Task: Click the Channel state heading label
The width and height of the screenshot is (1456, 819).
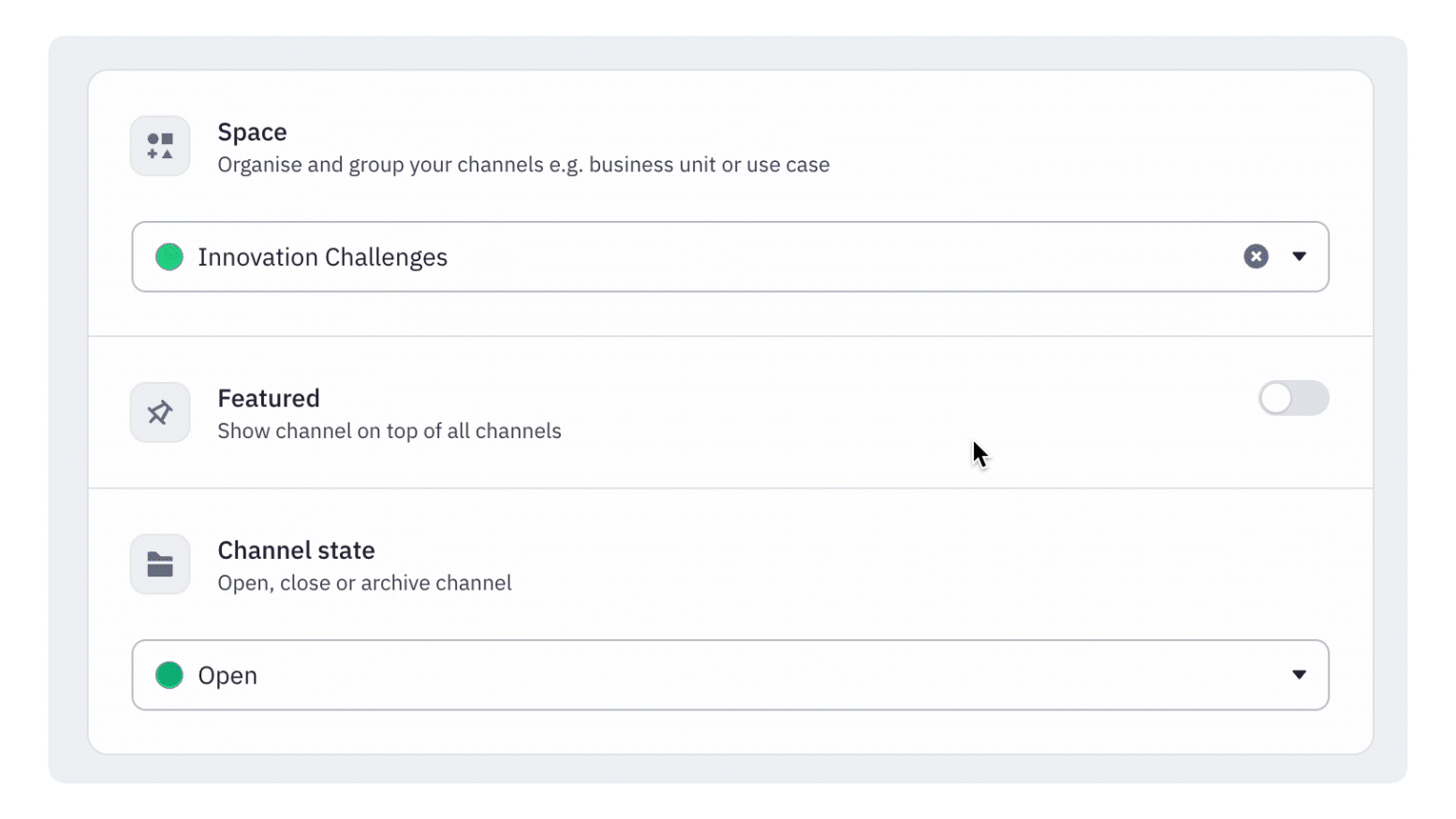Action: [296, 549]
